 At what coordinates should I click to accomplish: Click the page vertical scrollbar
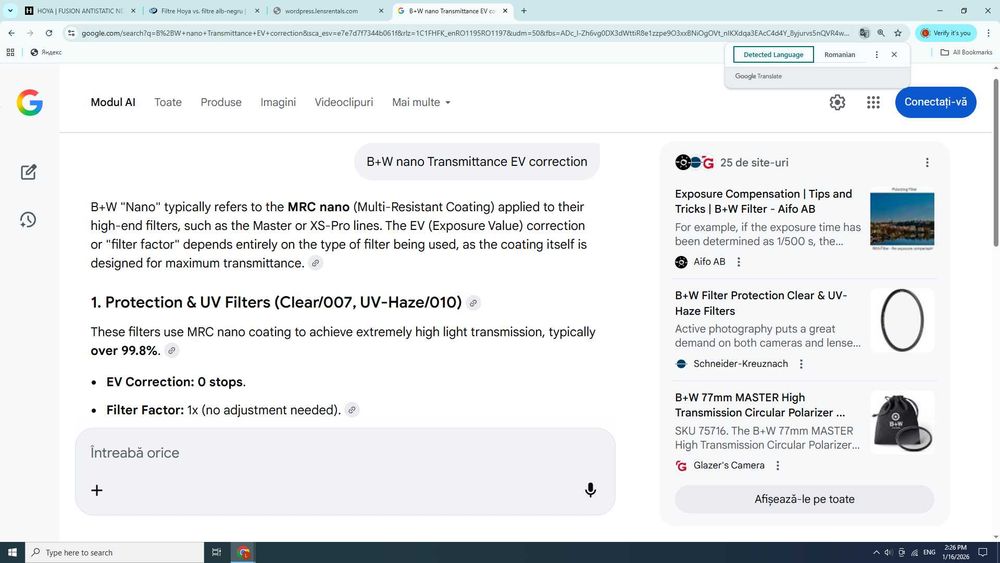(996, 163)
